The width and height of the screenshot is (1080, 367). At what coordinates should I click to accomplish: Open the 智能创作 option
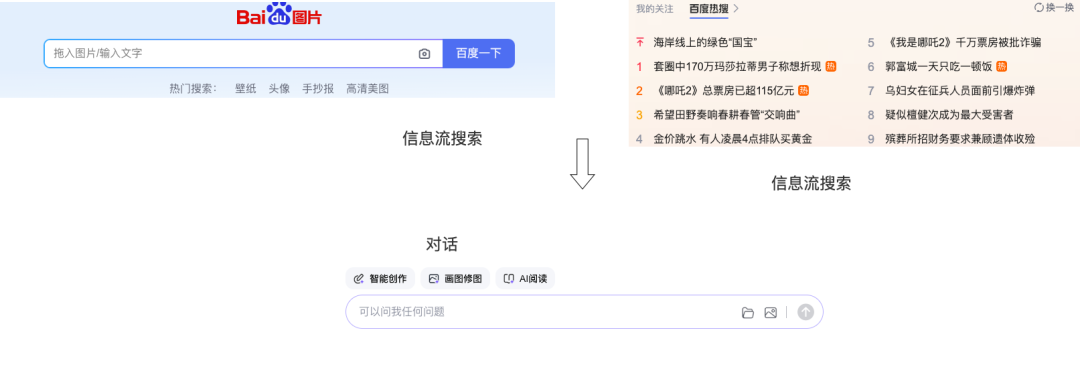(380, 279)
